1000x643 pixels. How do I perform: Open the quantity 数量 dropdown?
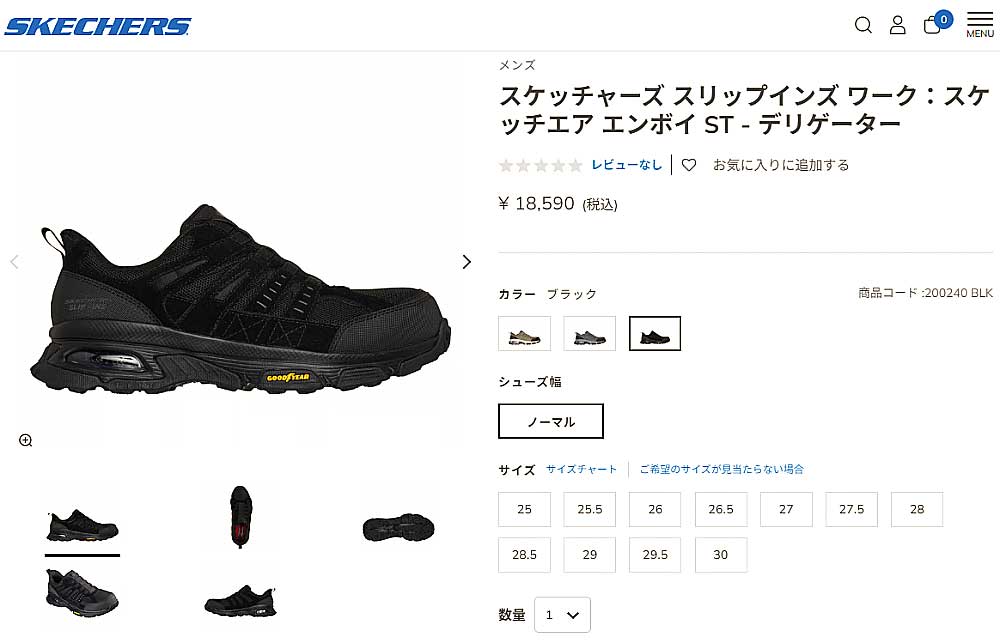[562, 615]
